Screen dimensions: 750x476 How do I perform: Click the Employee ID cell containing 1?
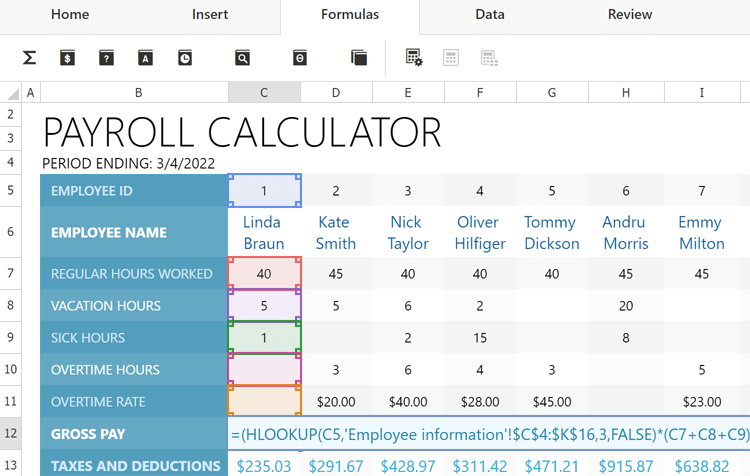pos(264,191)
